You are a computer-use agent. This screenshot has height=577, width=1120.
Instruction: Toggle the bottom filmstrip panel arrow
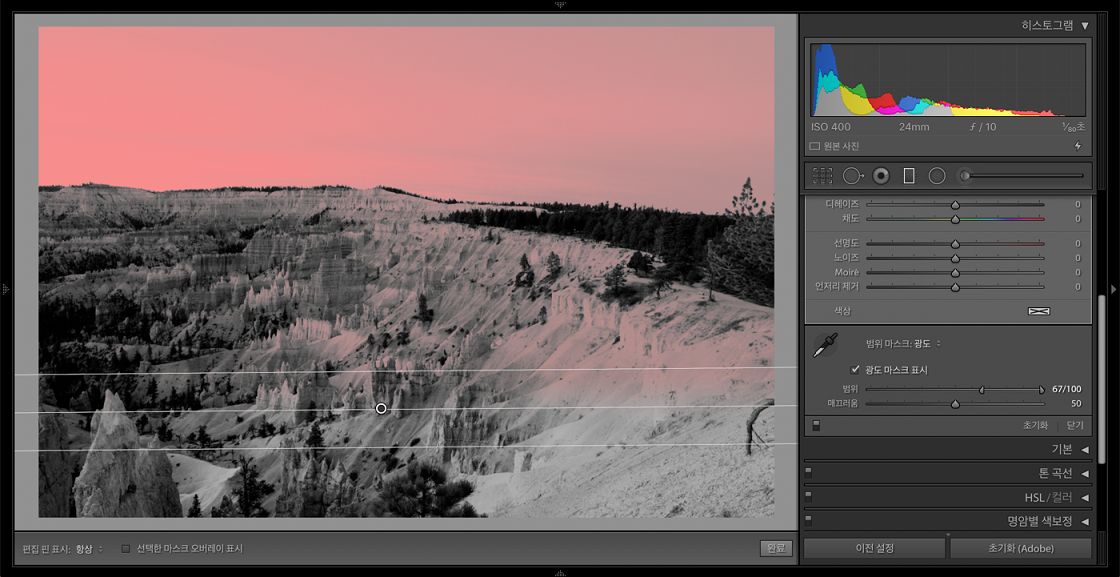click(x=560, y=573)
